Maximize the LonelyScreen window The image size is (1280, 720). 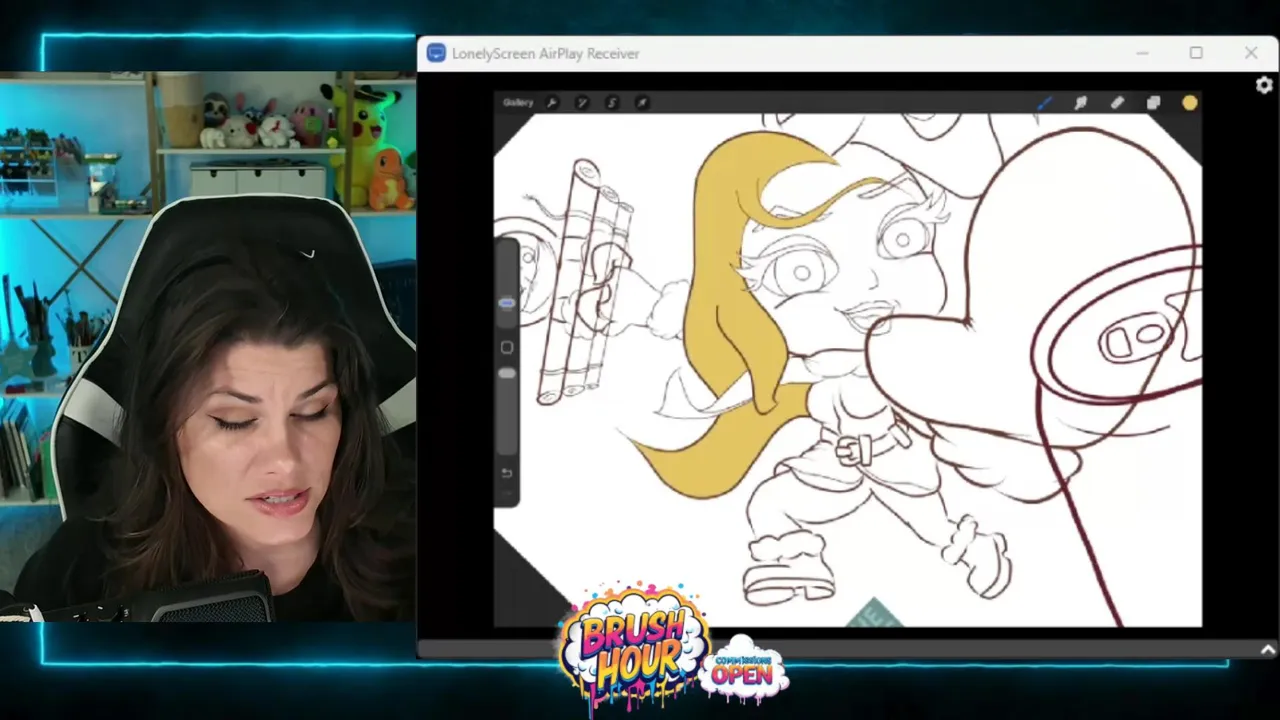(x=1196, y=53)
